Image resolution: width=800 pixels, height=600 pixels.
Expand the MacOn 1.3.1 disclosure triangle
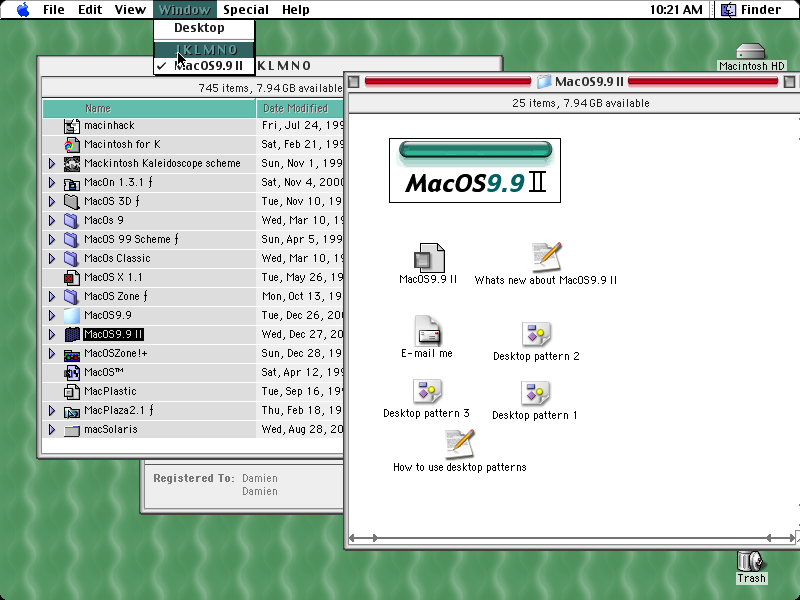(x=52, y=182)
